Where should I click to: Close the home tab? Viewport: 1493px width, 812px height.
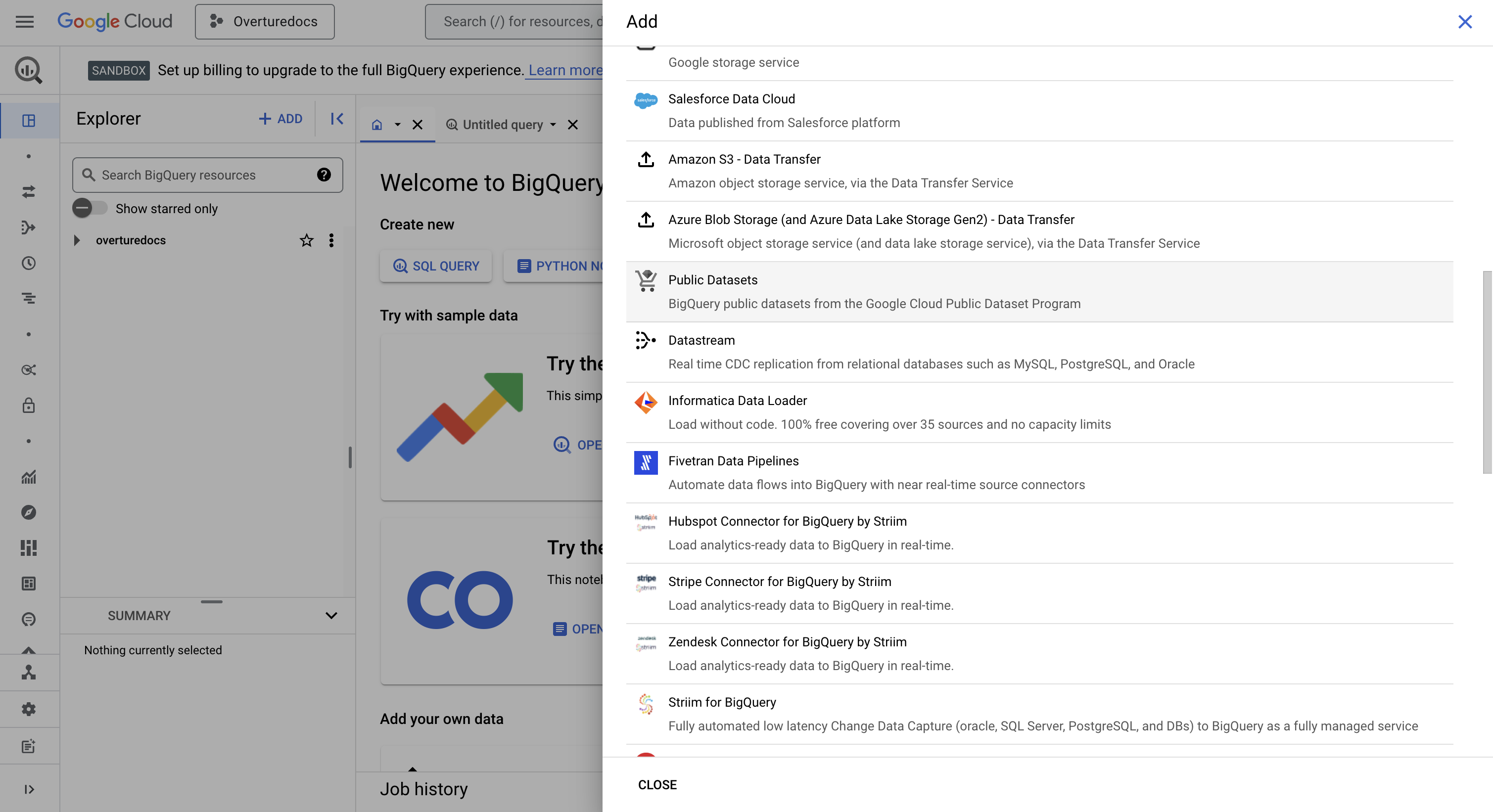tap(418, 125)
